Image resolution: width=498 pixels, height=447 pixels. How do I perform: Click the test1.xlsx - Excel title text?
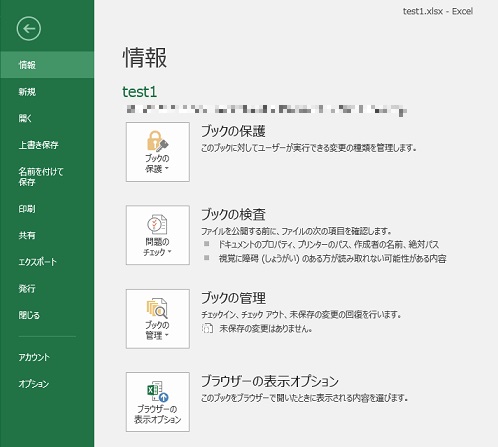(x=438, y=11)
